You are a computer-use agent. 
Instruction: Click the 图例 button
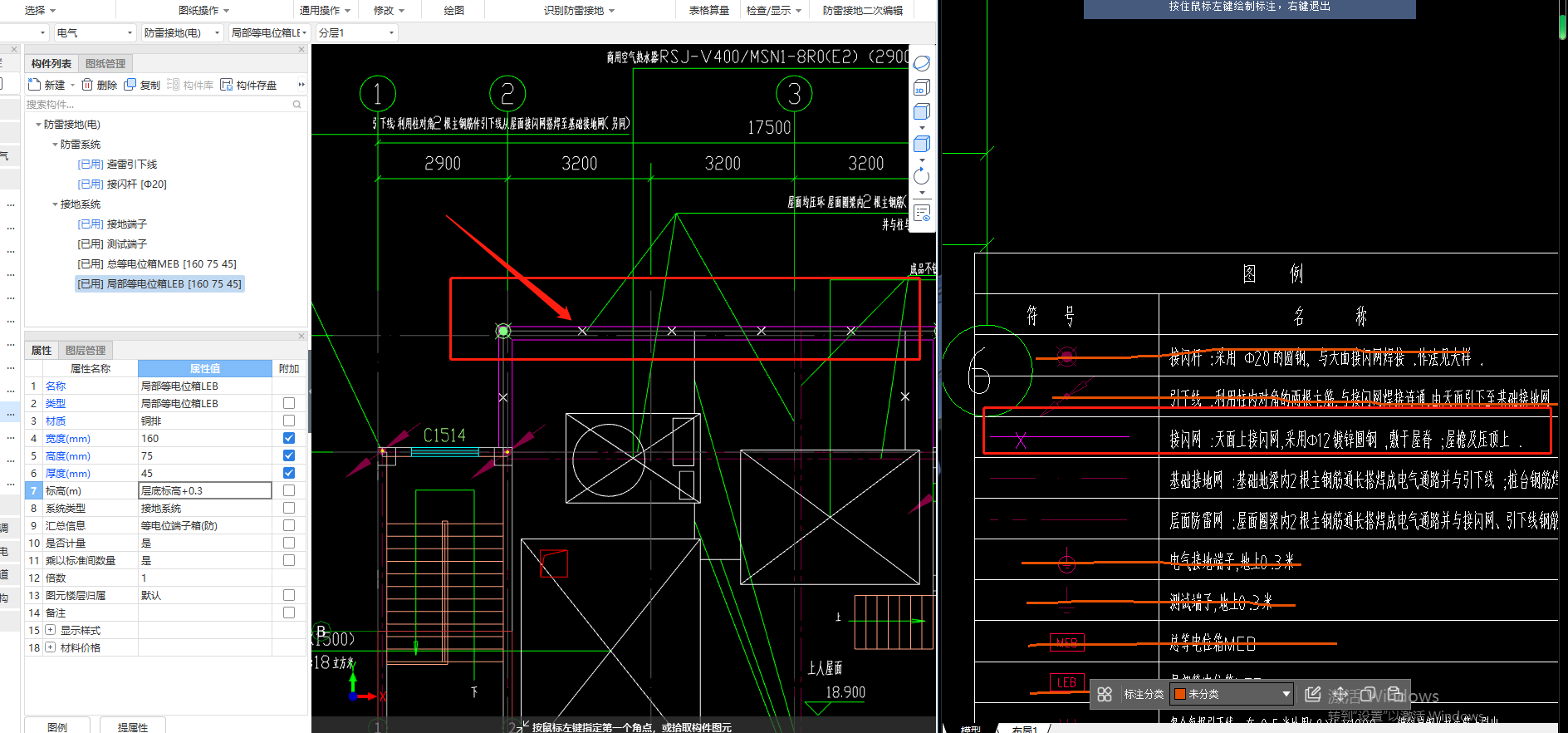(x=57, y=726)
